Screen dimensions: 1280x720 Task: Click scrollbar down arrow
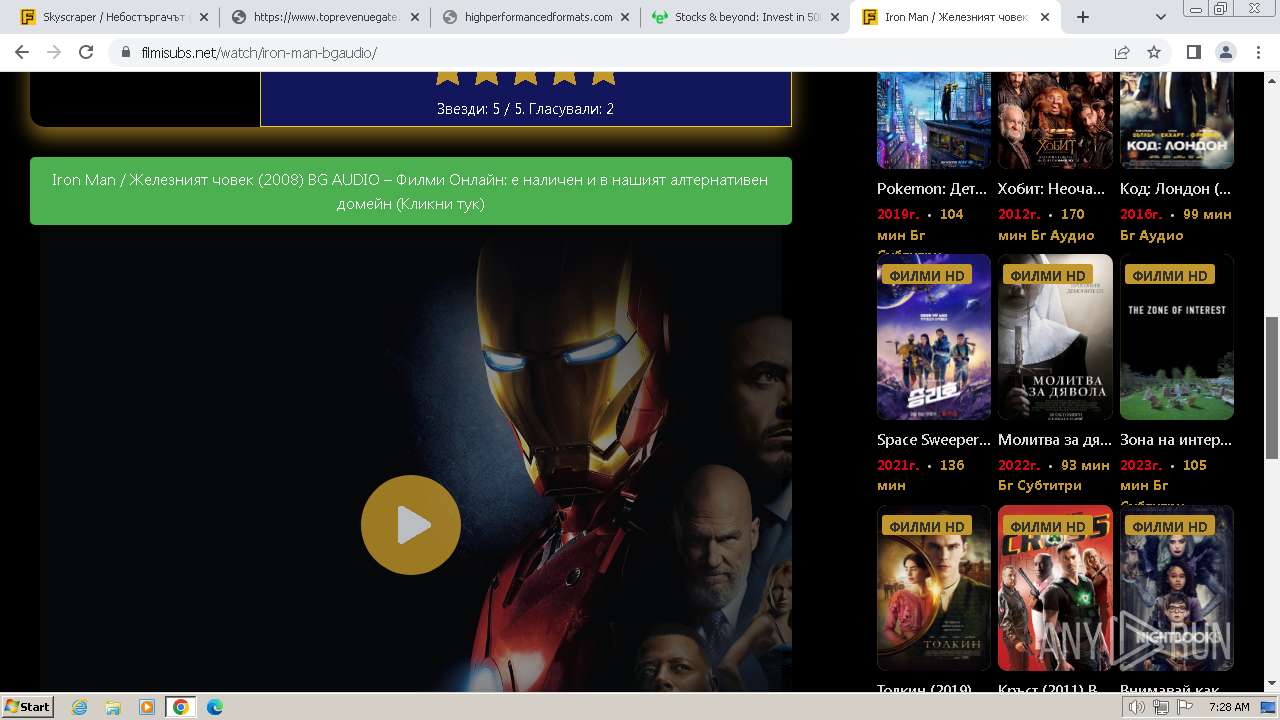coord(1272,683)
